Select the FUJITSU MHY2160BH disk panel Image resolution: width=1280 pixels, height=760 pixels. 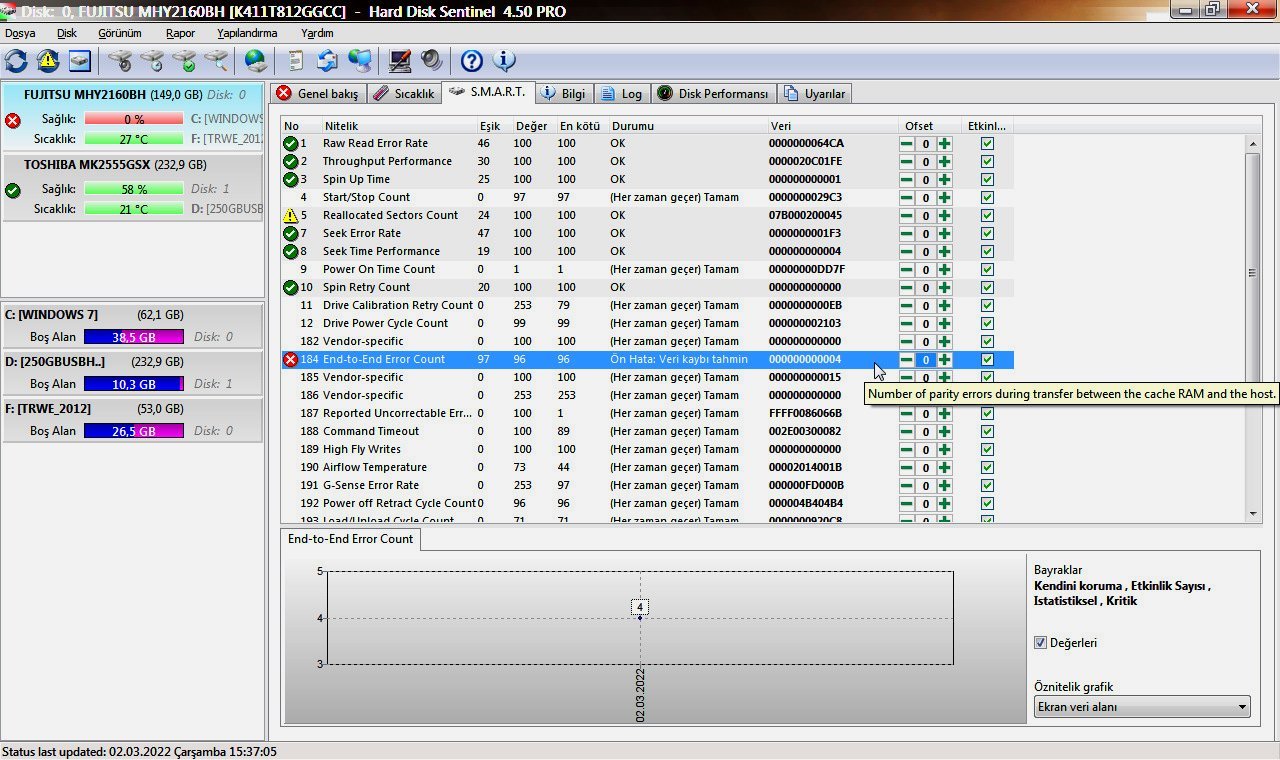tap(131, 117)
